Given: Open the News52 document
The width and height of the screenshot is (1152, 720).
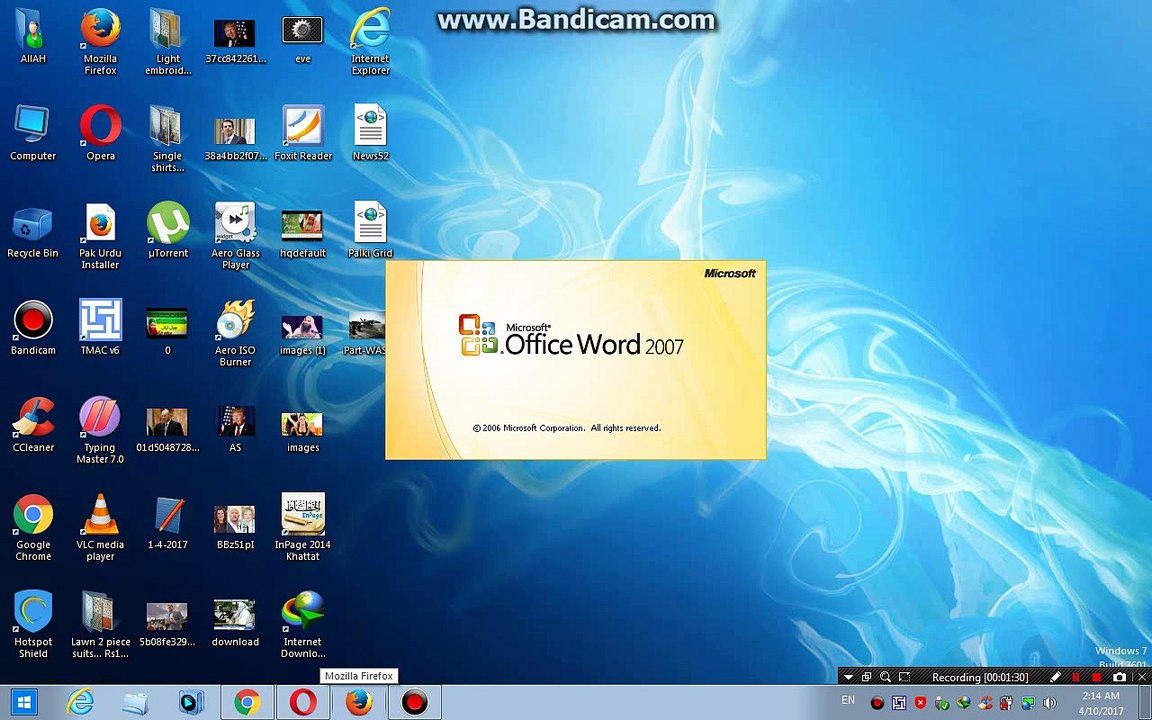Looking at the screenshot, I should pyautogui.click(x=370, y=133).
